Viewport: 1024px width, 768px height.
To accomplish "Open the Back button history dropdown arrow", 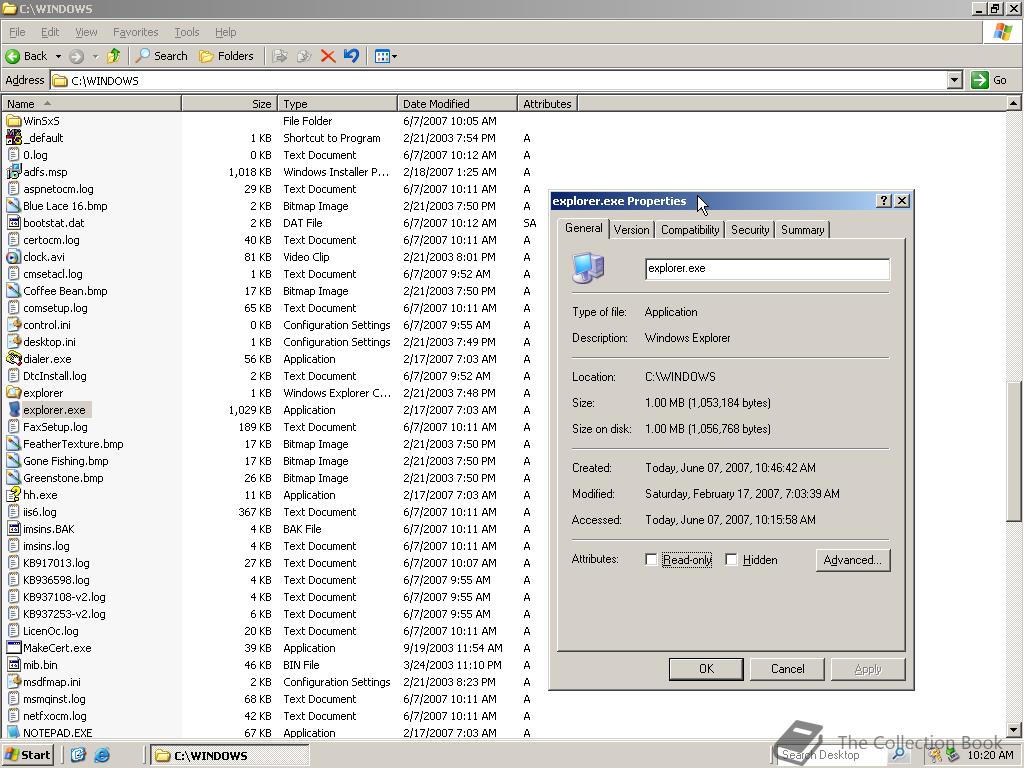I will (x=58, y=57).
